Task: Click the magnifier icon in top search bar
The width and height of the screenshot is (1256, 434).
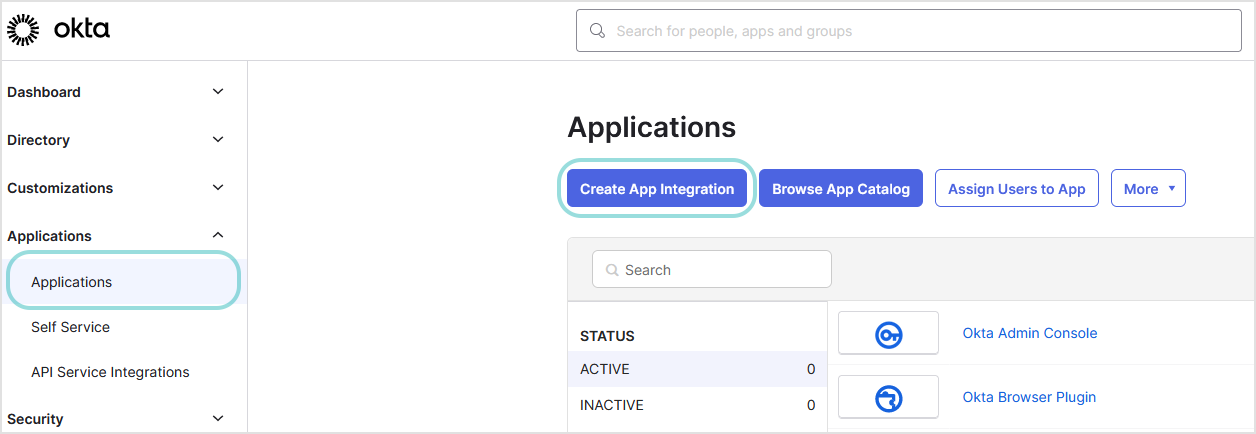Action: (598, 31)
